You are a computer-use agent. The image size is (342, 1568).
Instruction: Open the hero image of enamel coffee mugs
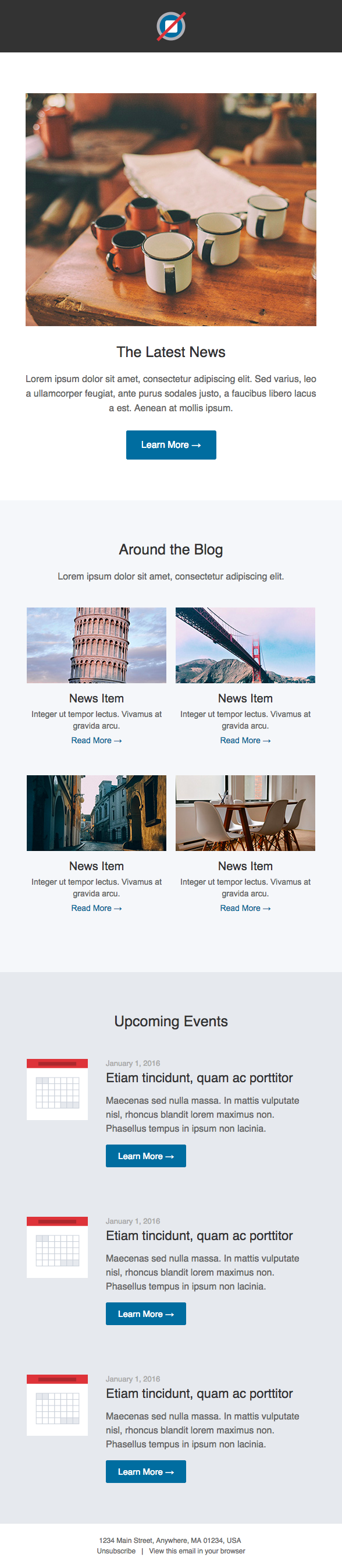click(x=170, y=209)
